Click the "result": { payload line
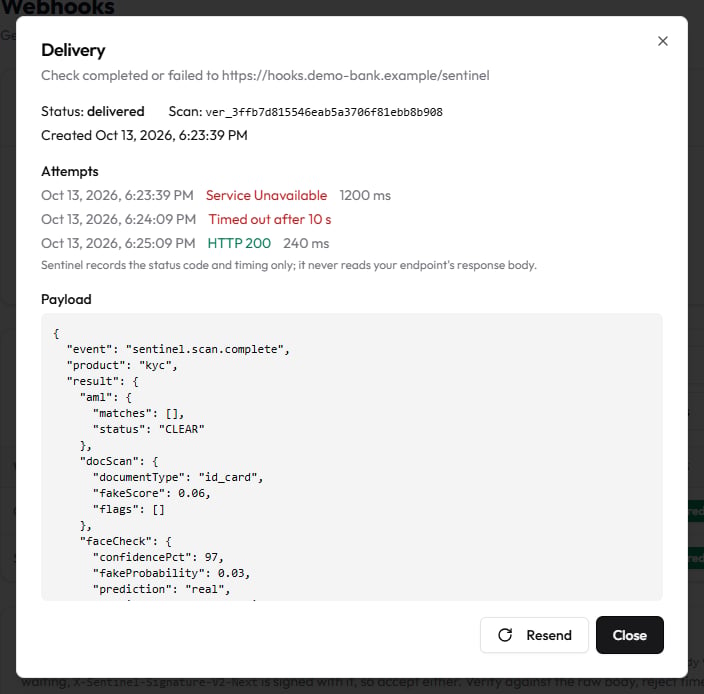Viewport: 704px width, 694px height. (x=102, y=382)
